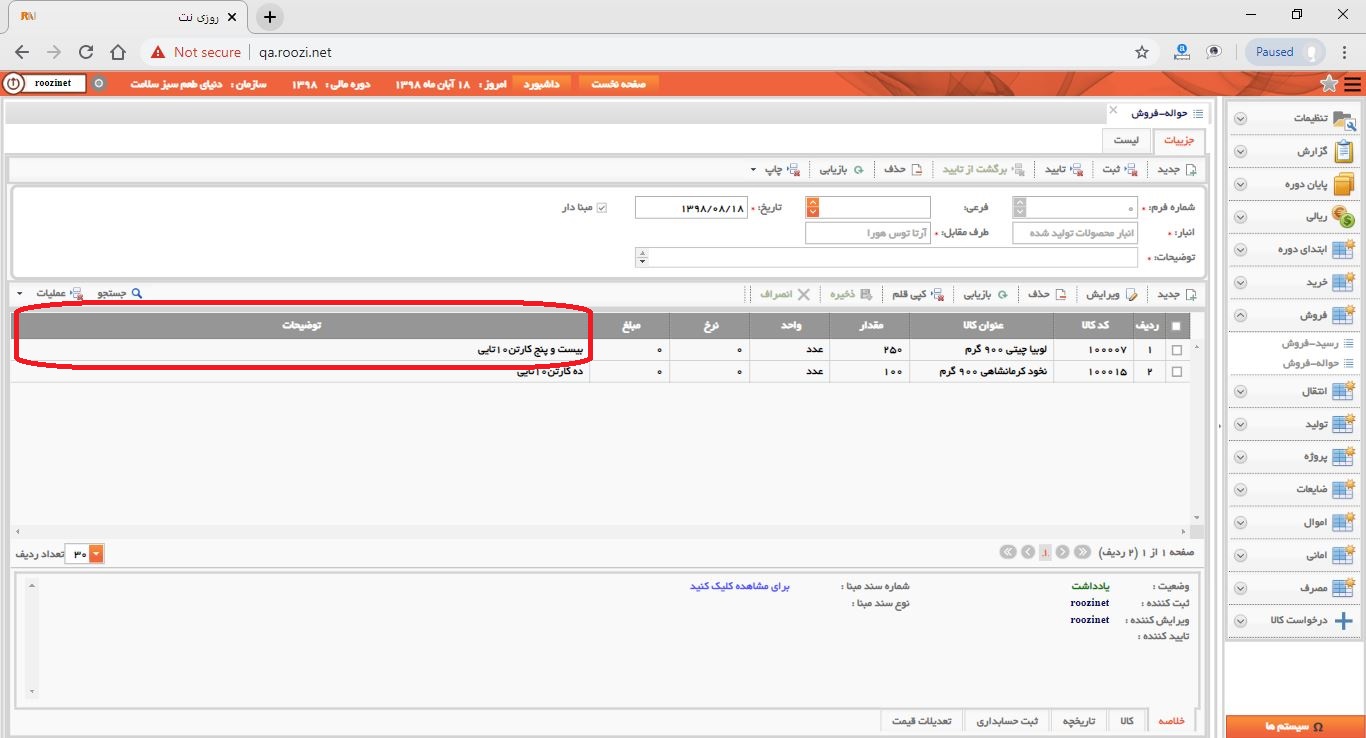Reload the page with Chrome refresh icon
The image size is (1366, 738).
[x=86, y=52]
